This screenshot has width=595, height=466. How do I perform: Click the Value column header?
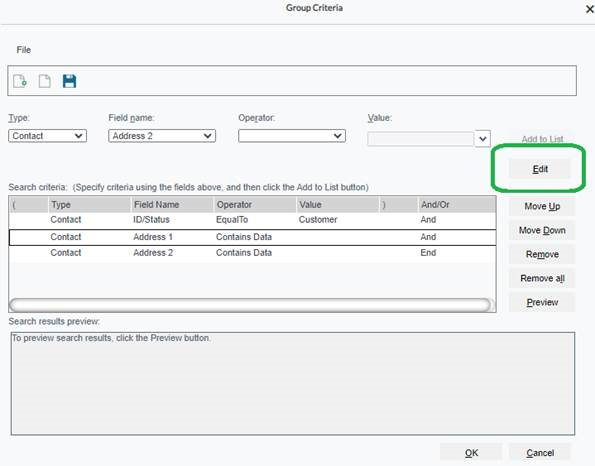(x=338, y=205)
